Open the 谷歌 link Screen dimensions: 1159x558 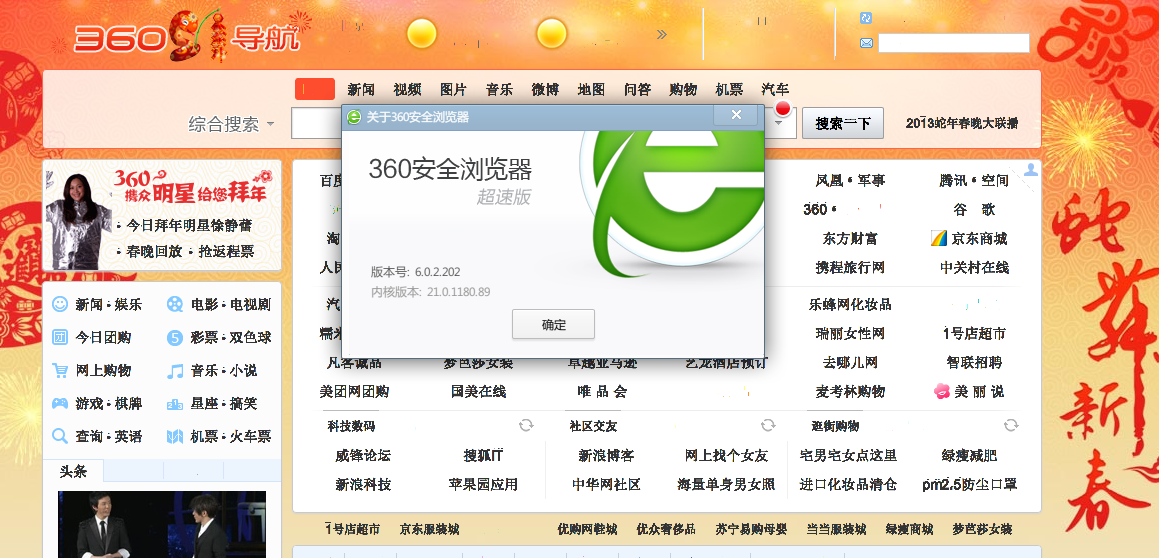(974, 209)
